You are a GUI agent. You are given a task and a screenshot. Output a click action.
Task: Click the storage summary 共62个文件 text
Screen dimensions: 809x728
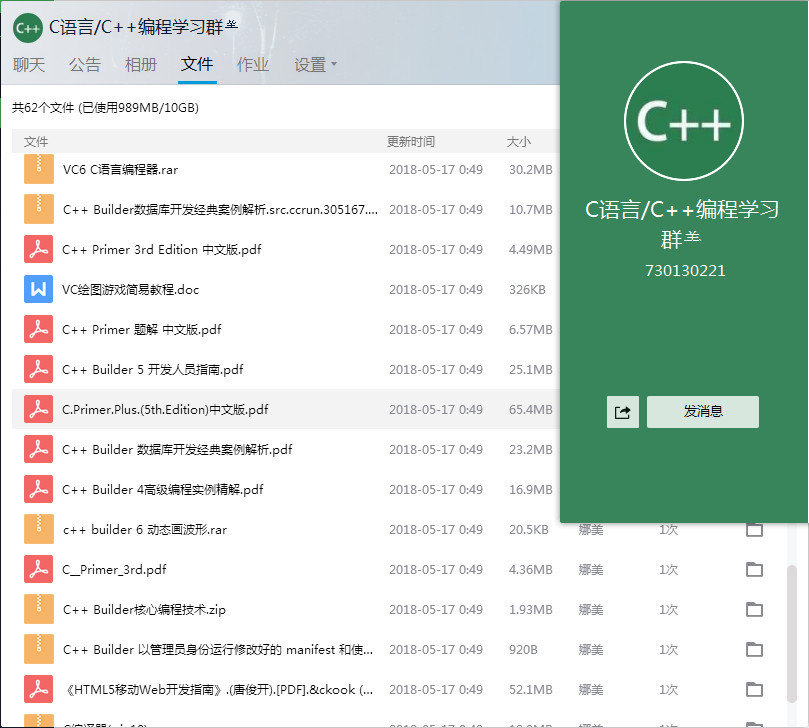pyautogui.click(x=105, y=107)
